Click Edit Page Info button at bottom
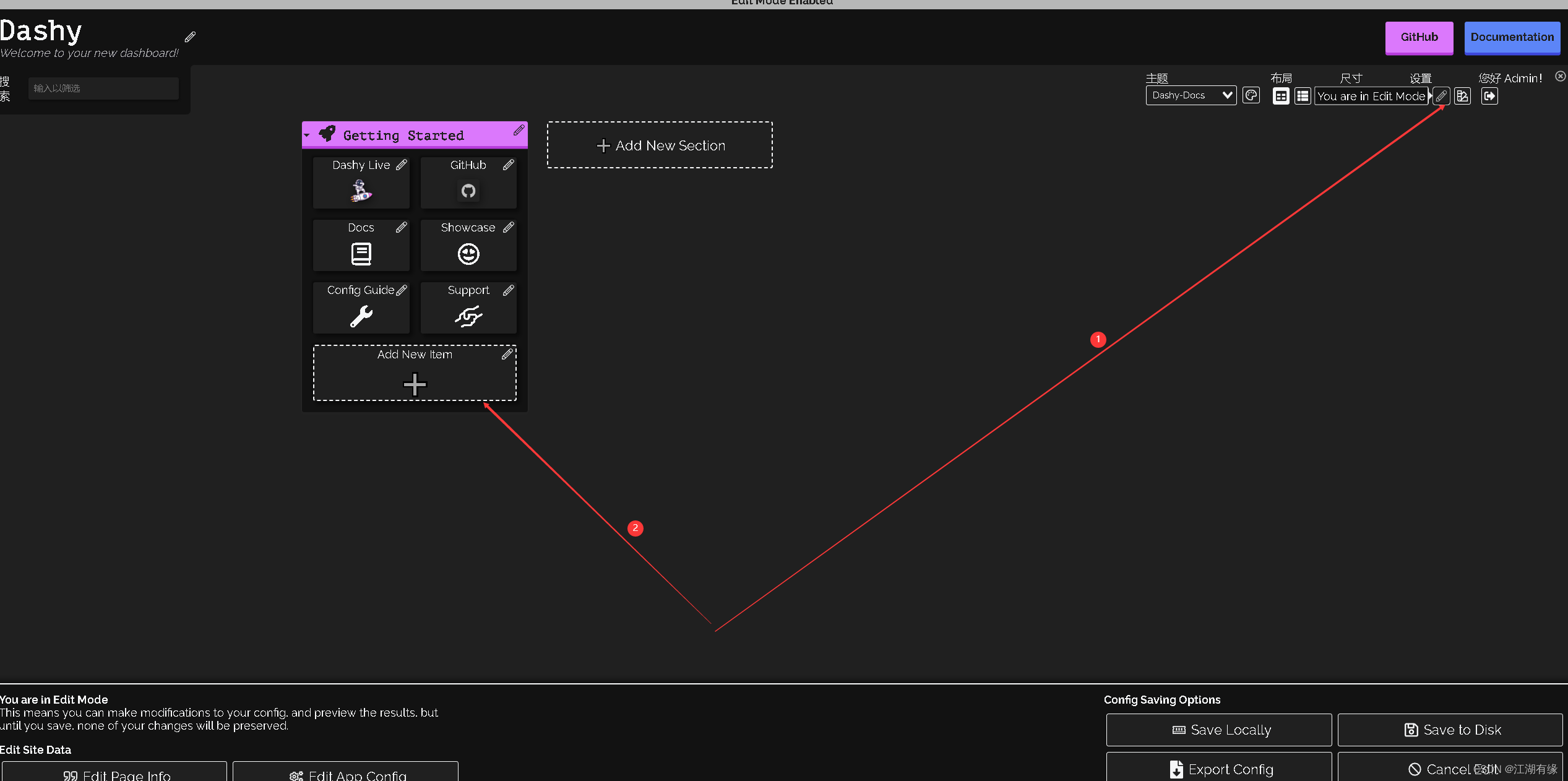The height and width of the screenshot is (781, 1568). point(114,773)
